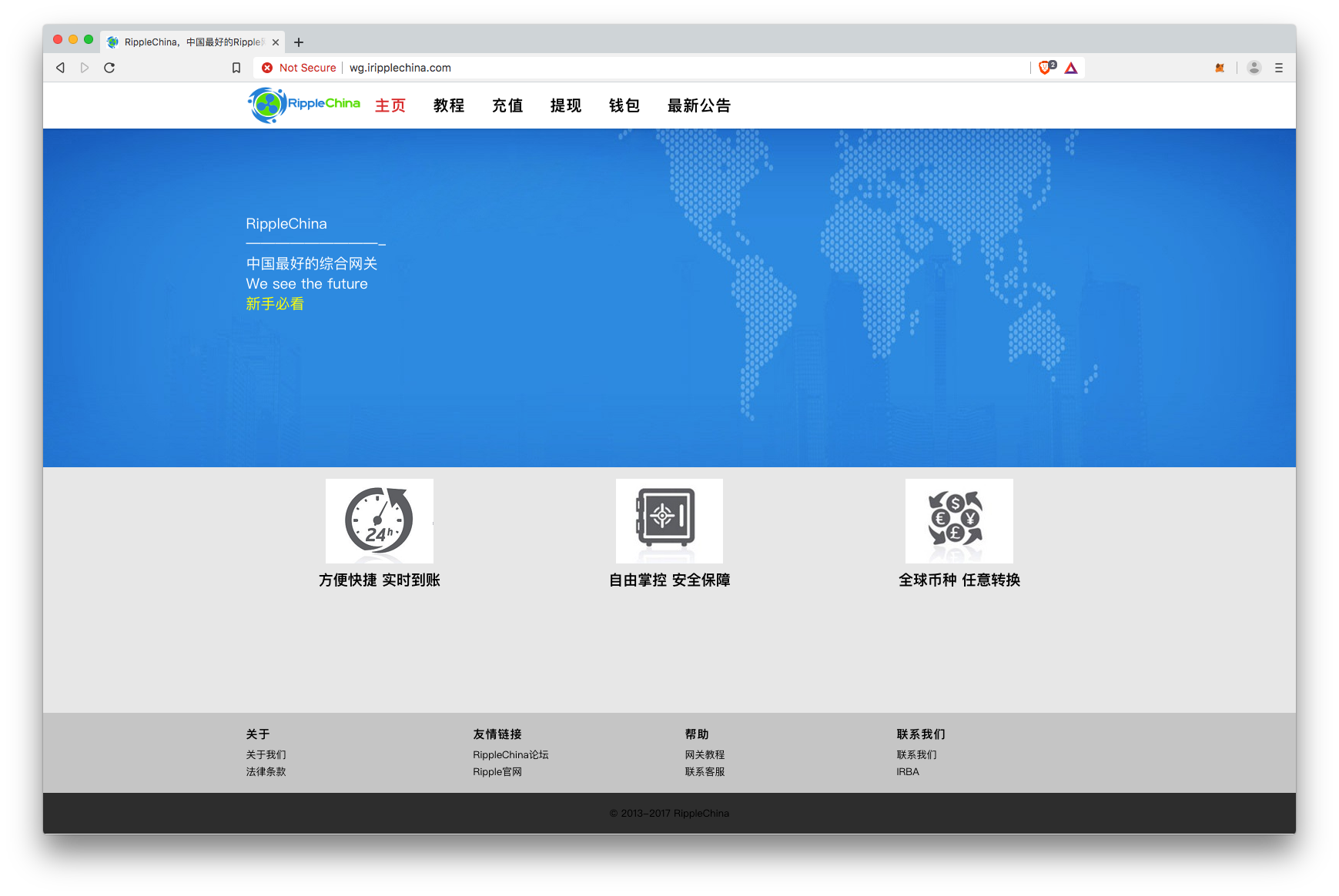Click the We see the future text

coord(306,284)
